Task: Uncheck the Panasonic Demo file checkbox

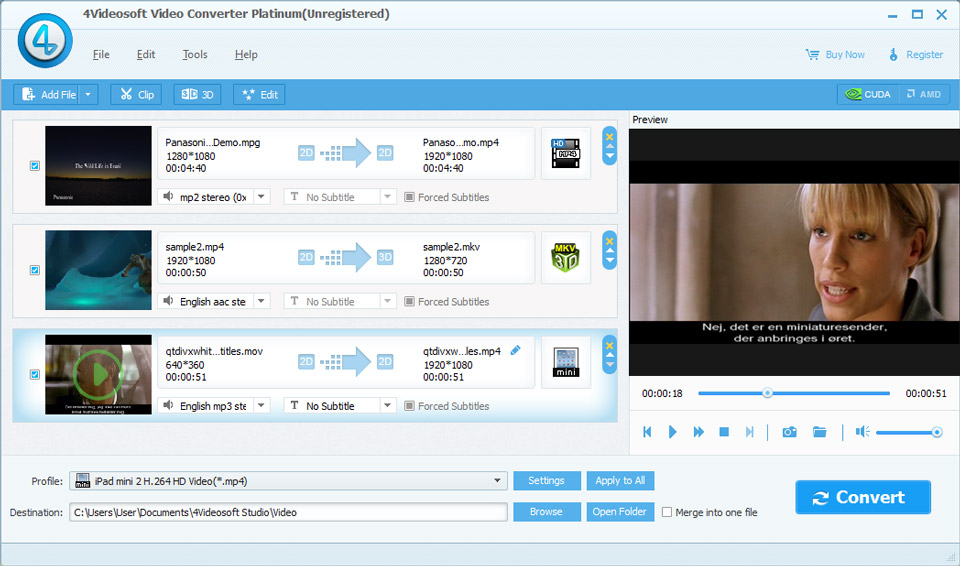Action: coord(35,166)
